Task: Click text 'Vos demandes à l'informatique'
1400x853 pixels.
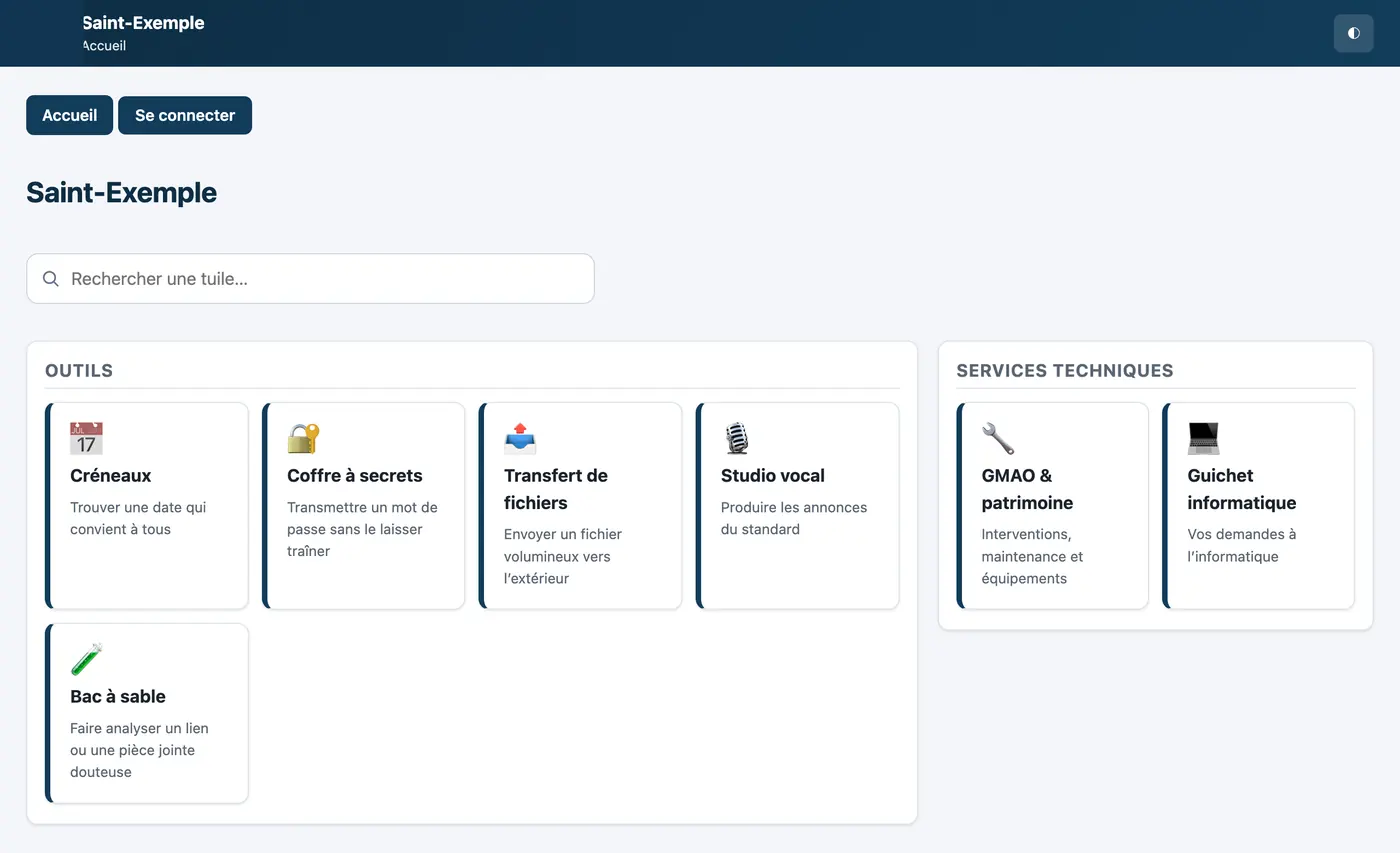Action: click(1241, 545)
